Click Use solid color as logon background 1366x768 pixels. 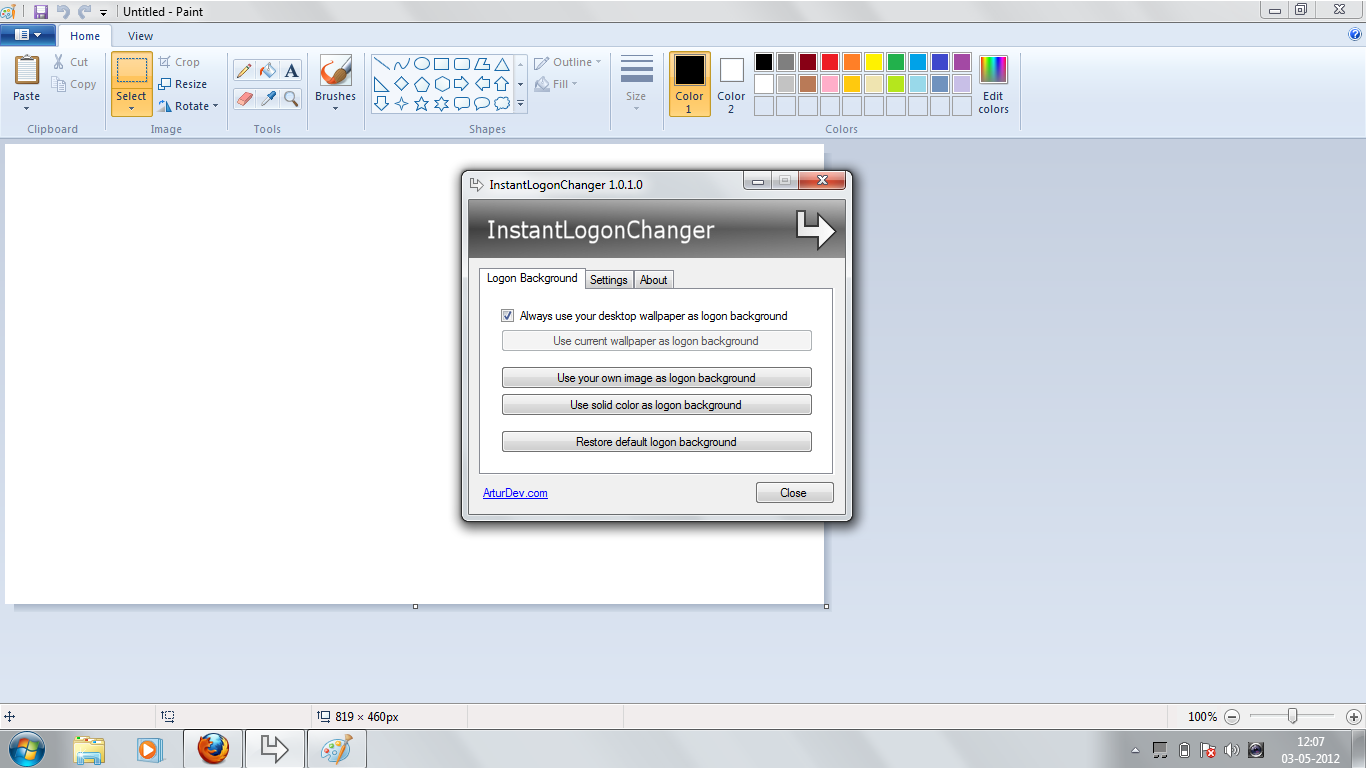[x=656, y=405]
